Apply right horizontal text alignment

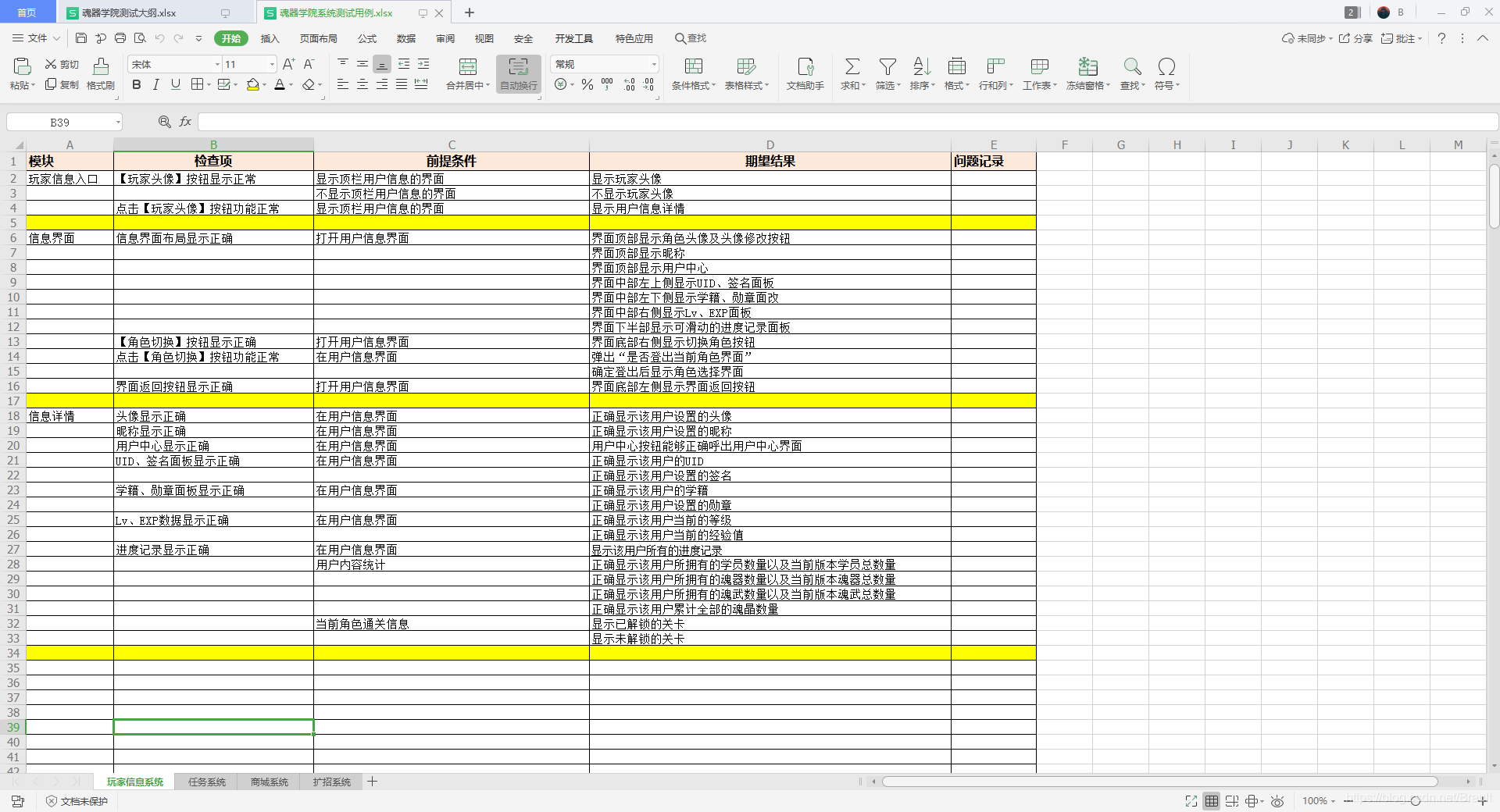(x=382, y=84)
